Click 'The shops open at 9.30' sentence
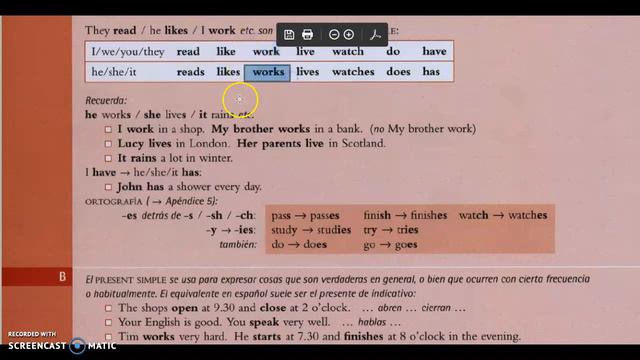This screenshot has width=640, height=360. point(234,308)
